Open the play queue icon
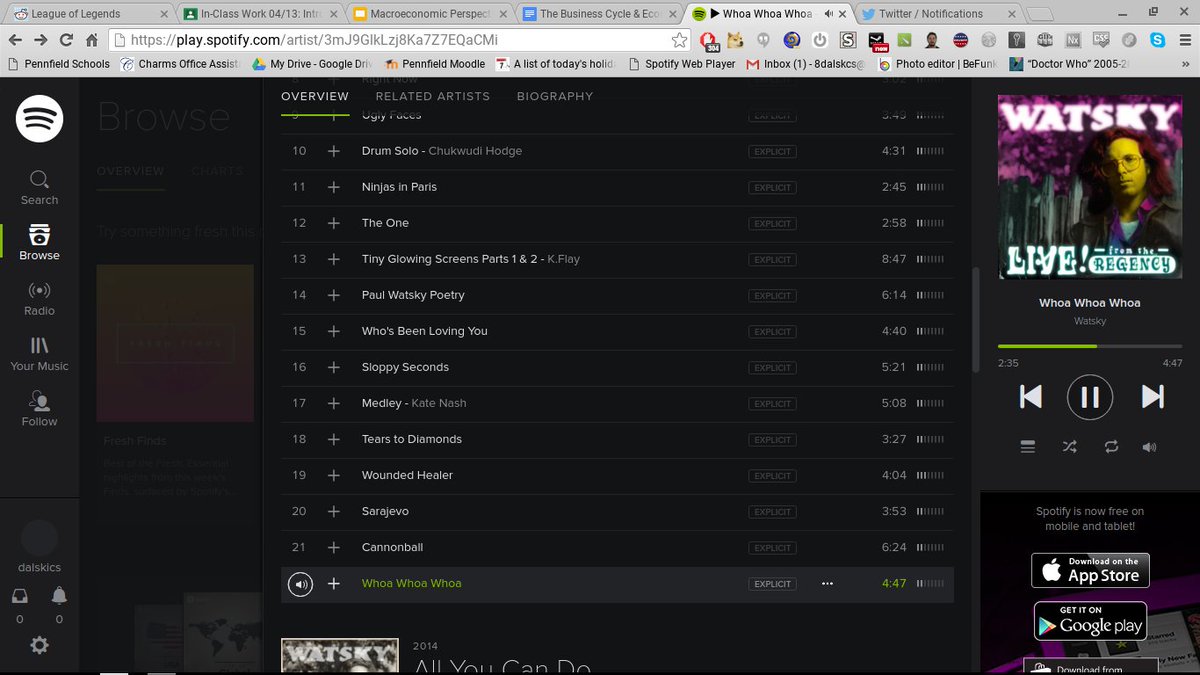 pos(1028,447)
